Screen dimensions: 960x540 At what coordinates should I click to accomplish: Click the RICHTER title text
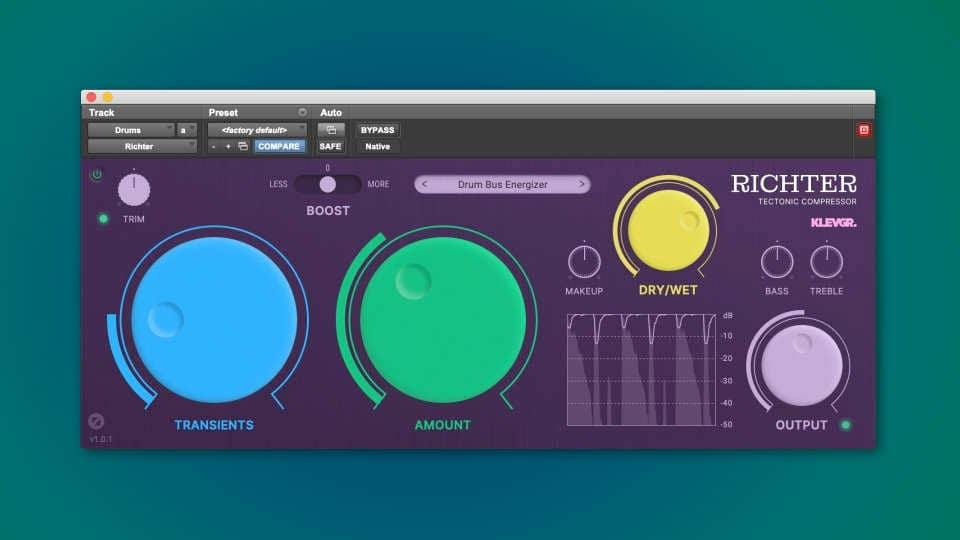point(793,183)
